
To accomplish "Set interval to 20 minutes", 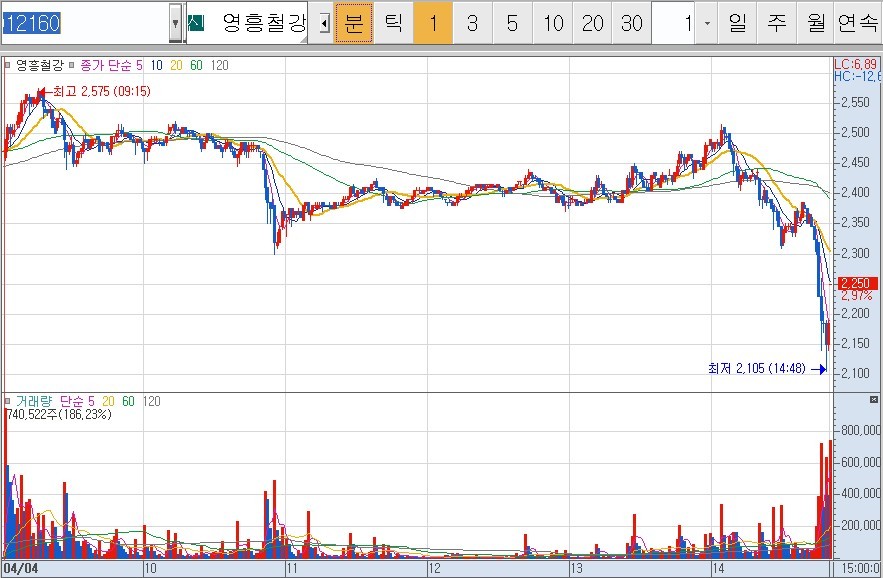I will (593, 23).
